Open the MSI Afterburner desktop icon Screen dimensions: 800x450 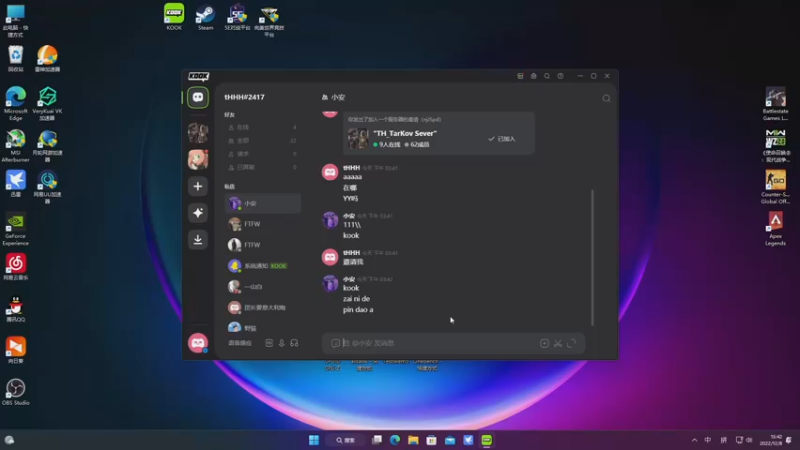pos(15,145)
